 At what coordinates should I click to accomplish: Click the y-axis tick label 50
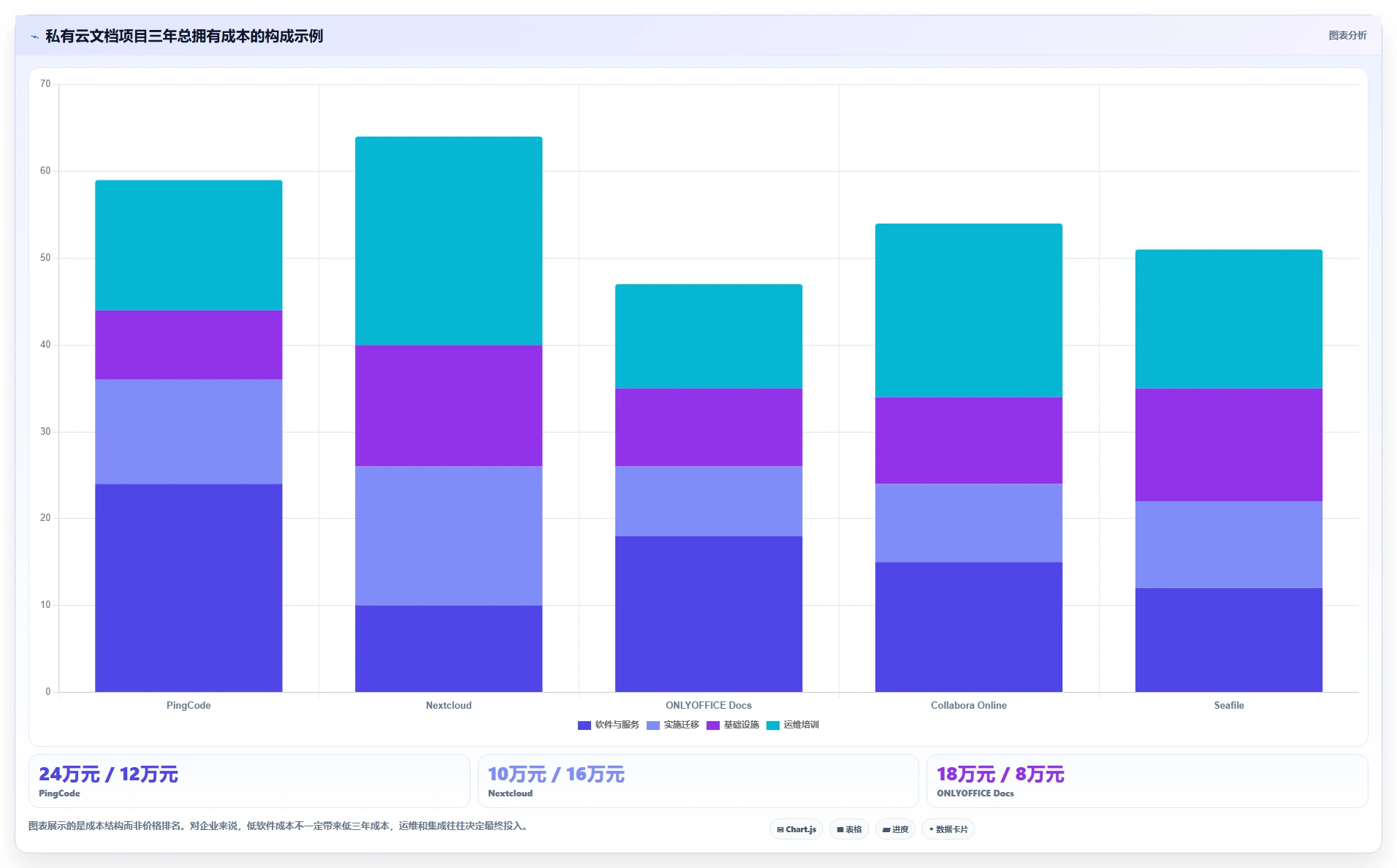[45, 258]
